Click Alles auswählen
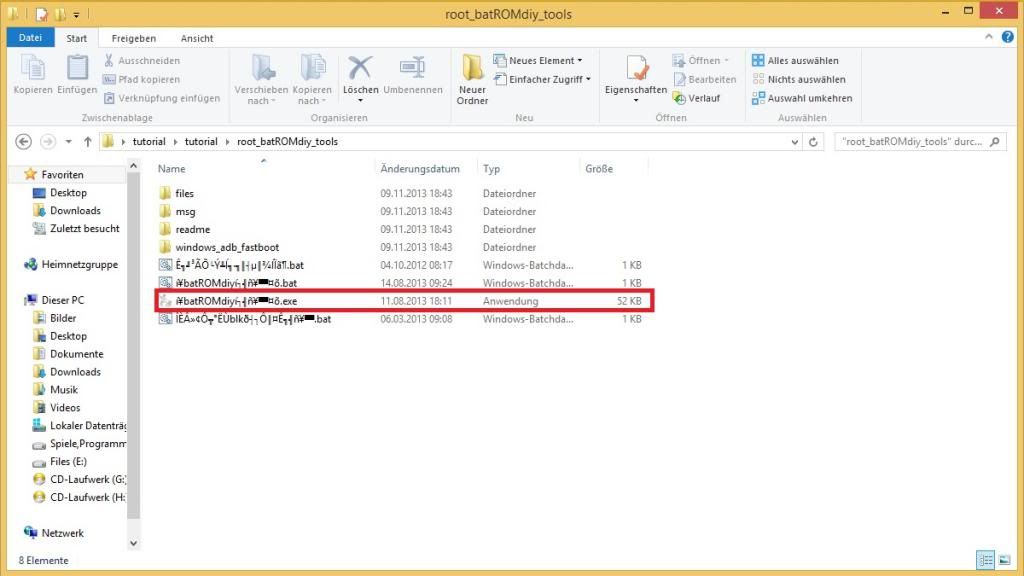 pyautogui.click(x=795, y=61)
